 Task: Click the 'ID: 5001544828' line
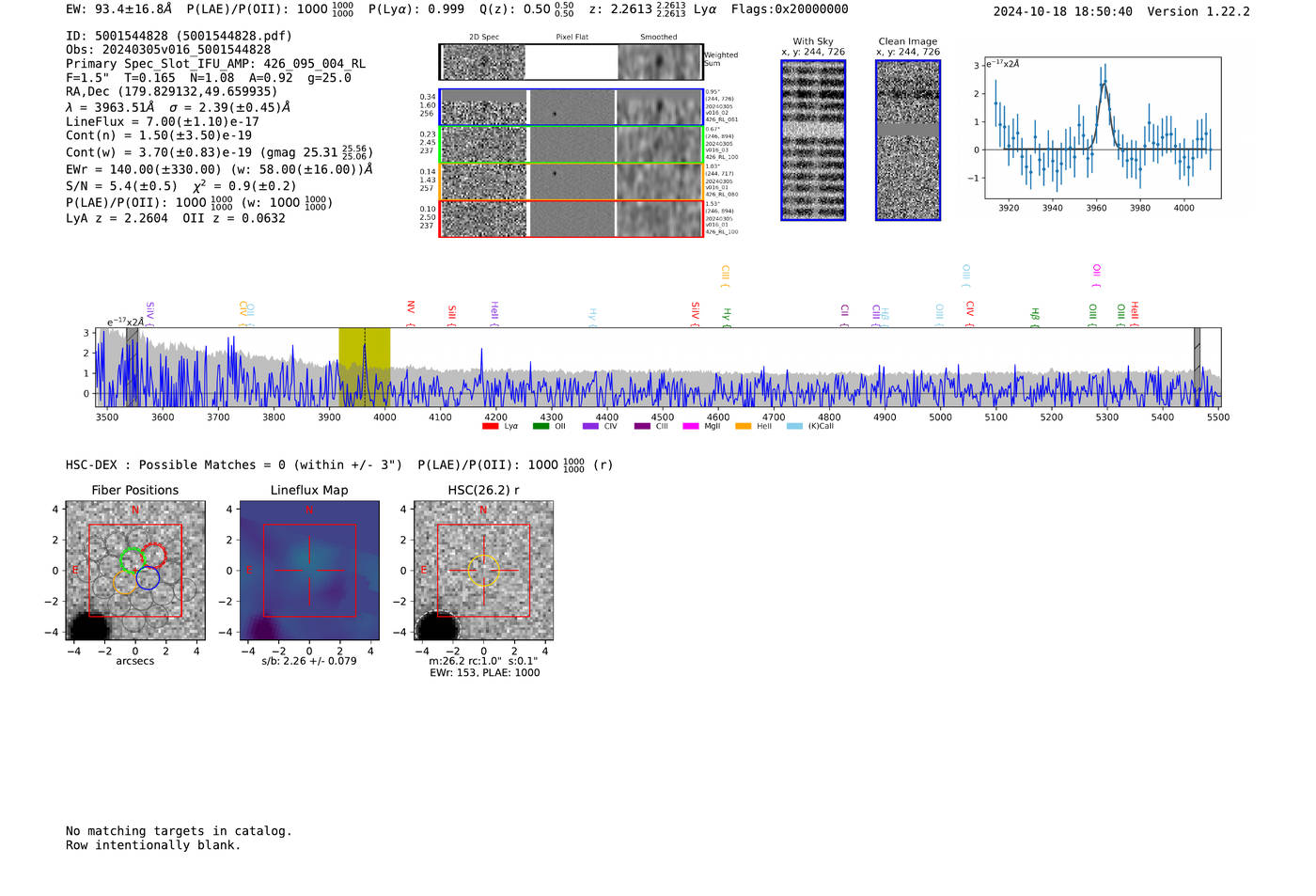click(179, 36)
